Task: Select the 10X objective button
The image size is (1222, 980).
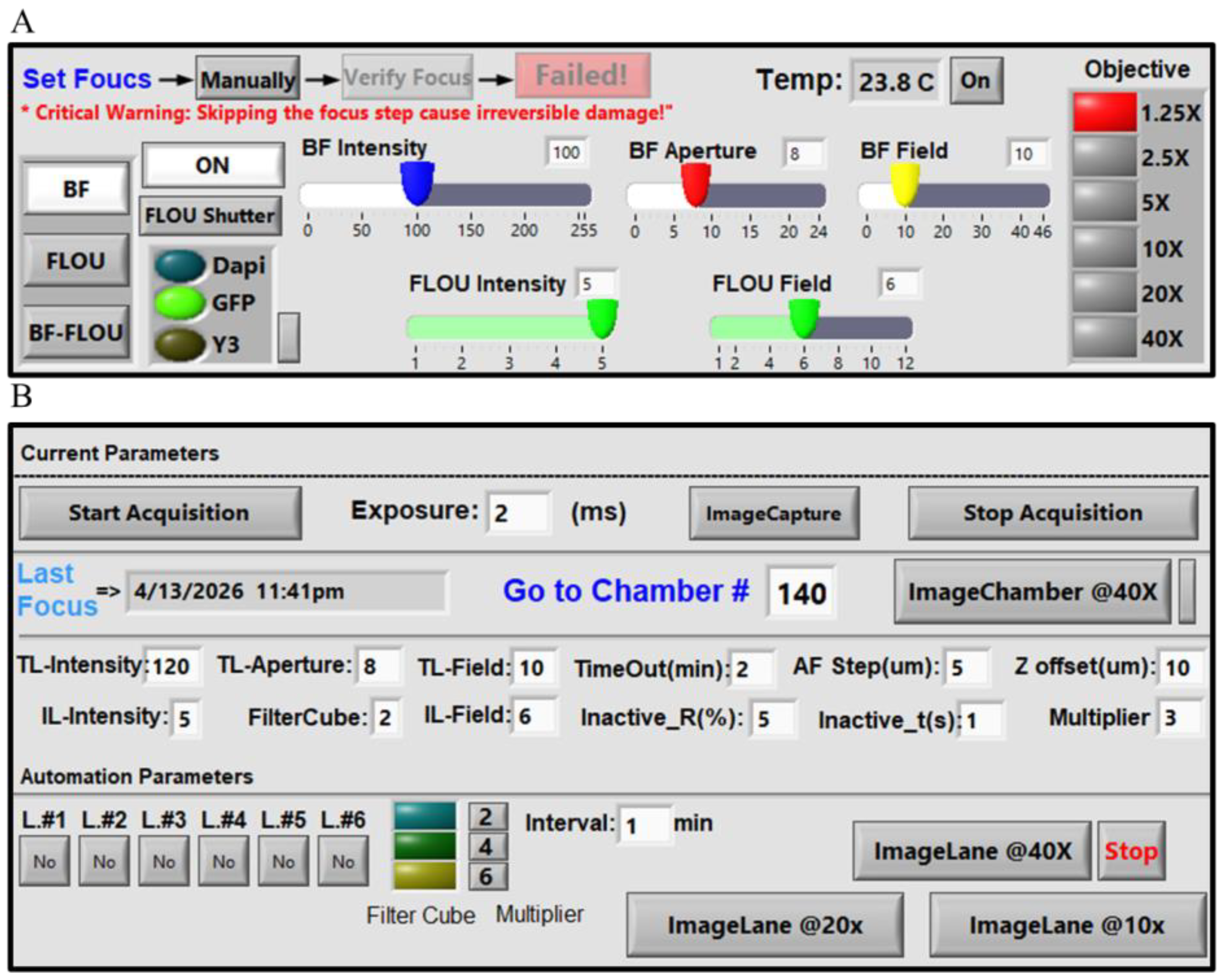Action: [1104, 247]
